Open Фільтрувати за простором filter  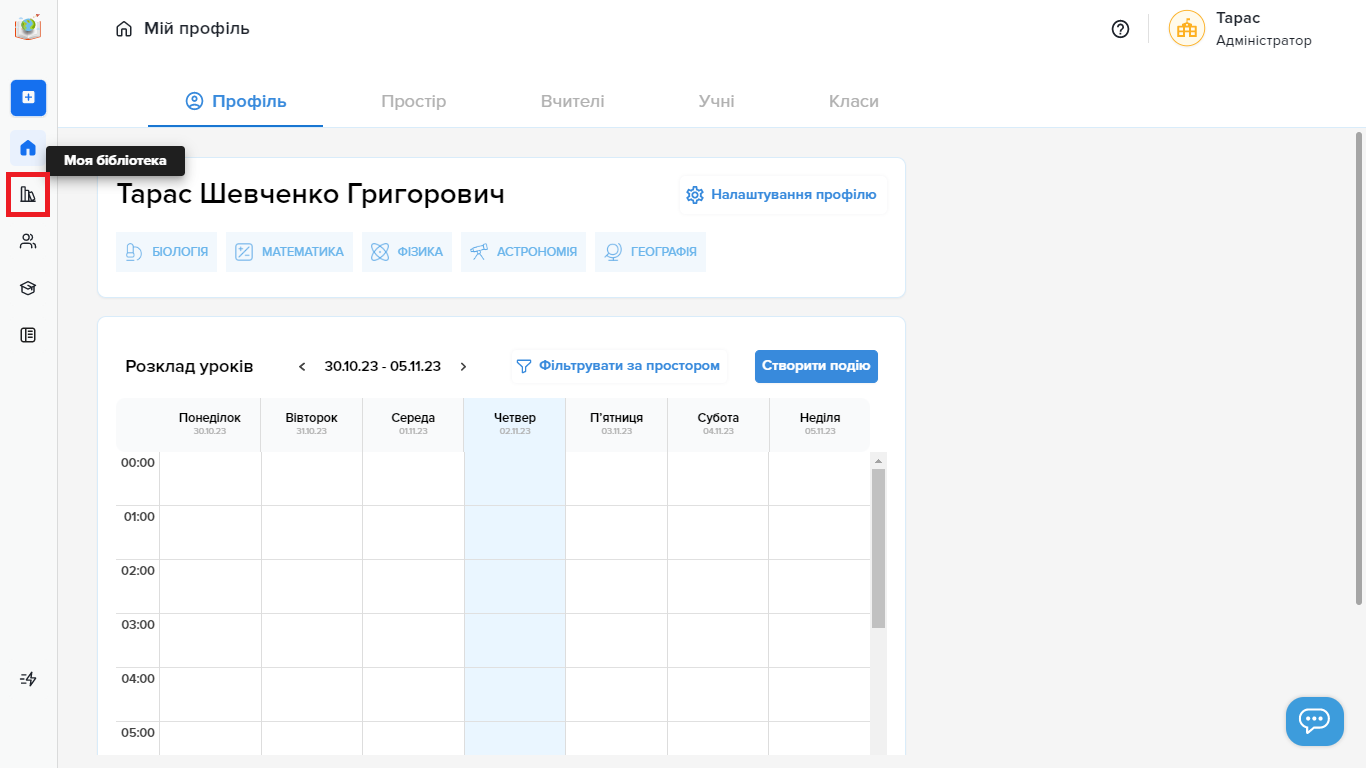618,366
